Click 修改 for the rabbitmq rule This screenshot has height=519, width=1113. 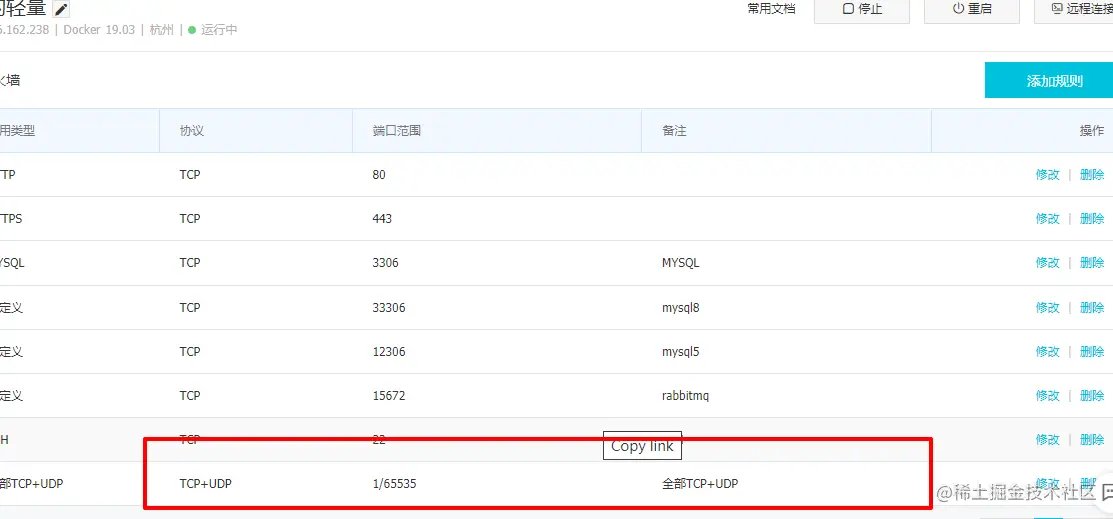pyautogui.click(x=1048, y=395)
